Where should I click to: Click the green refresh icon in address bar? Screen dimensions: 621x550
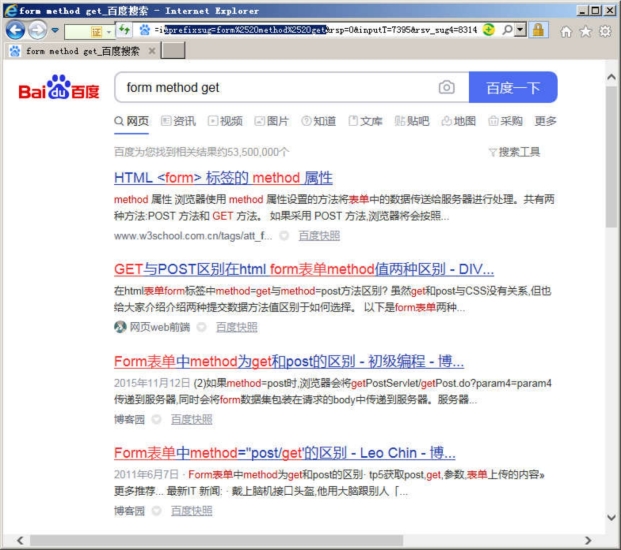coord(489,30)
